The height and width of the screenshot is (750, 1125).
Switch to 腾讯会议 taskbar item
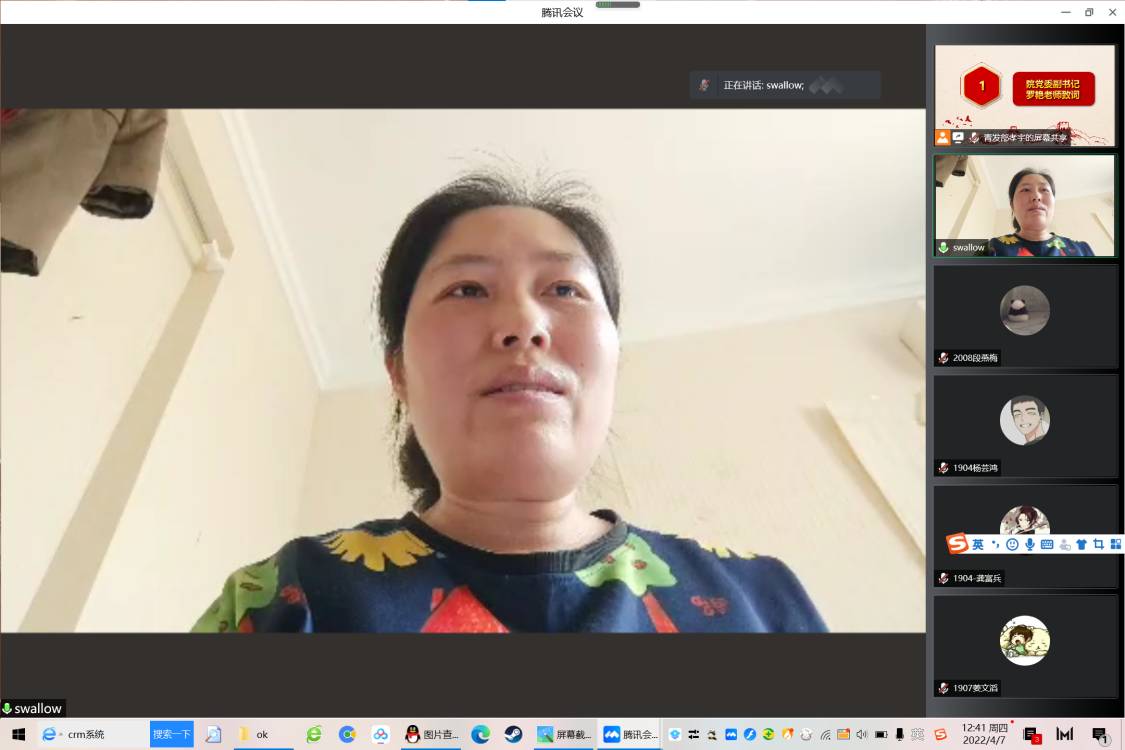[630, 734]
